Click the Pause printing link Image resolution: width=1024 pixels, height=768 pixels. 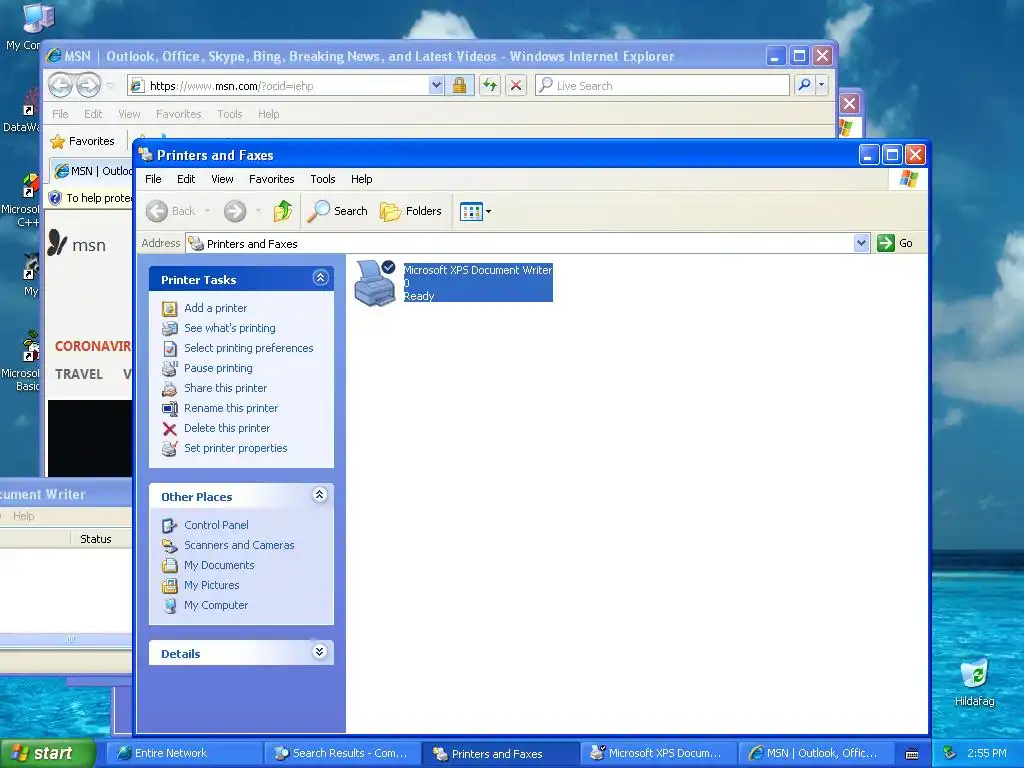[218, 368]
